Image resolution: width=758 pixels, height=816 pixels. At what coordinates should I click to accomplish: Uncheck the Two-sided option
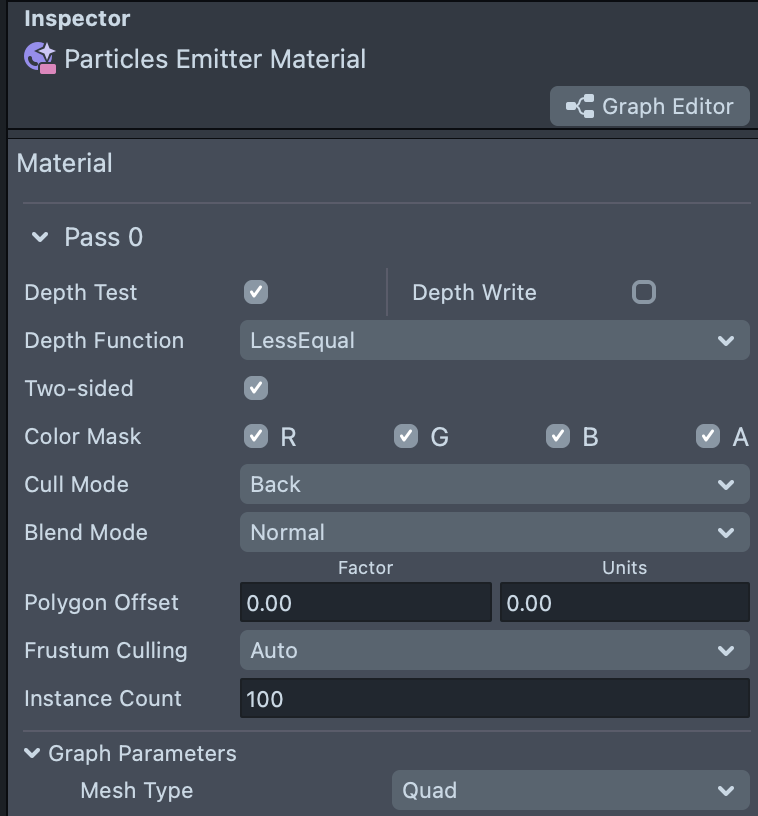256,388
